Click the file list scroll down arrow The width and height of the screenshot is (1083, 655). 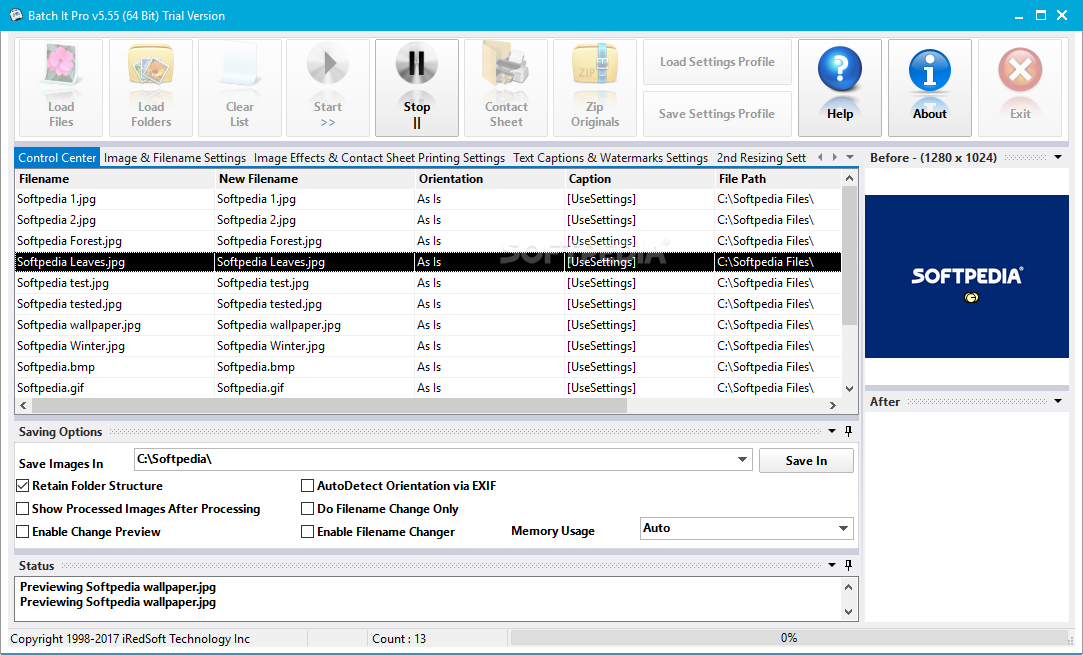click(850, 389)
